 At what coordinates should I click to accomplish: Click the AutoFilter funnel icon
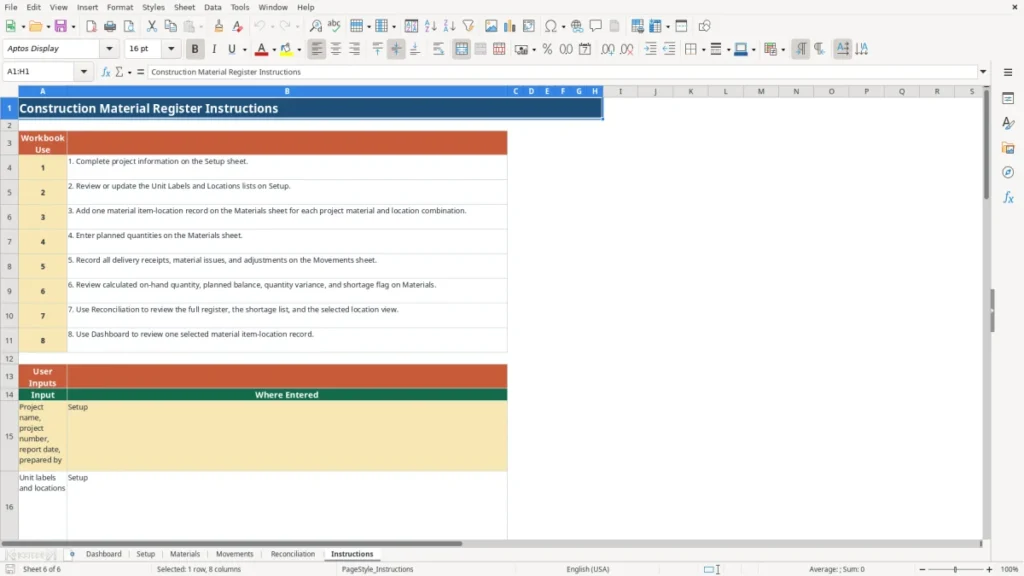(468, 26)
